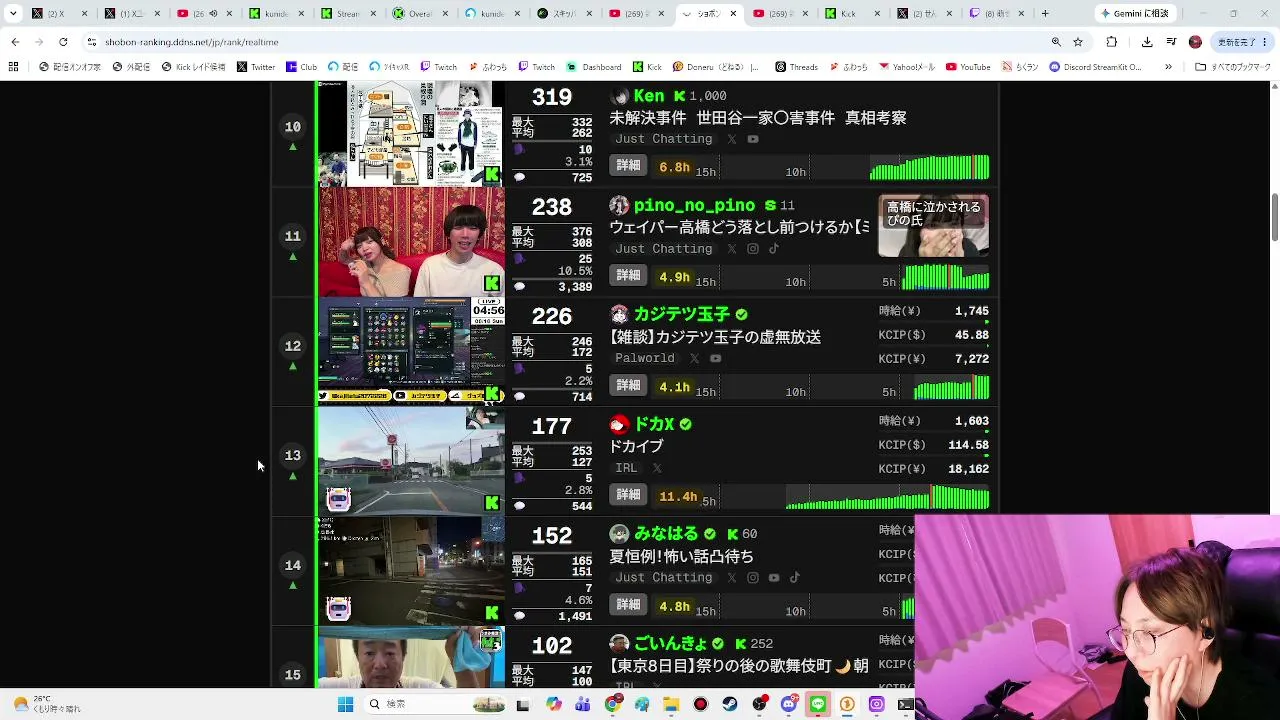Click the zoom magnifier icon in address bar

coord(1056,42)
